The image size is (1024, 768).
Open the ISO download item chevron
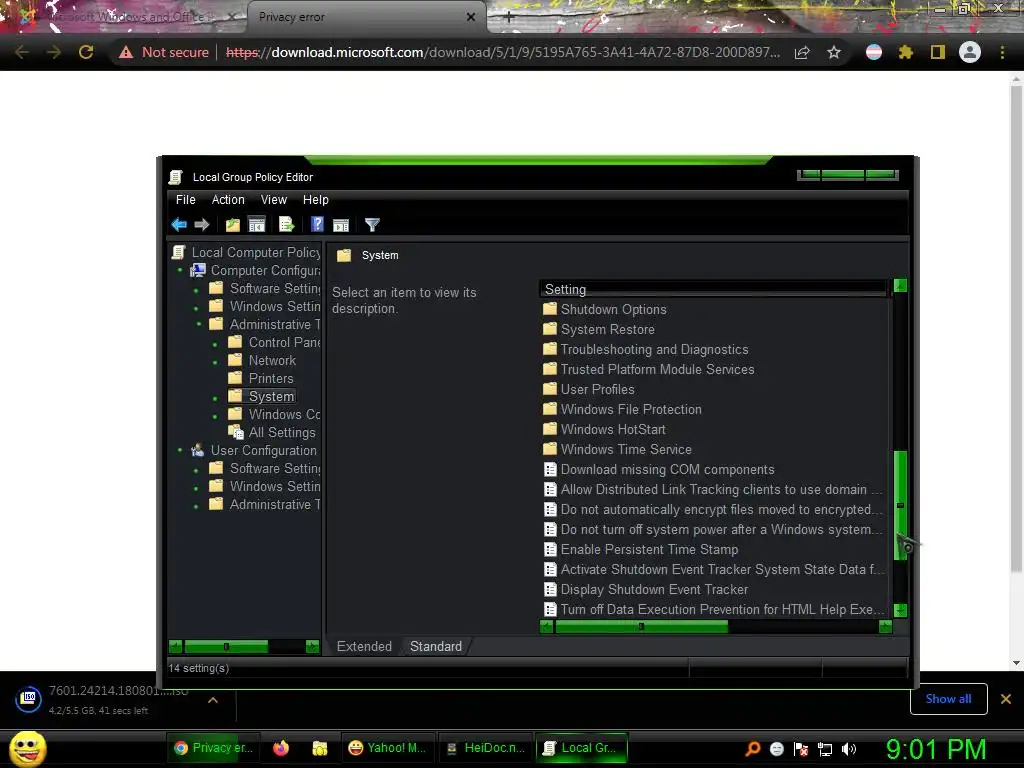[213, 700]
